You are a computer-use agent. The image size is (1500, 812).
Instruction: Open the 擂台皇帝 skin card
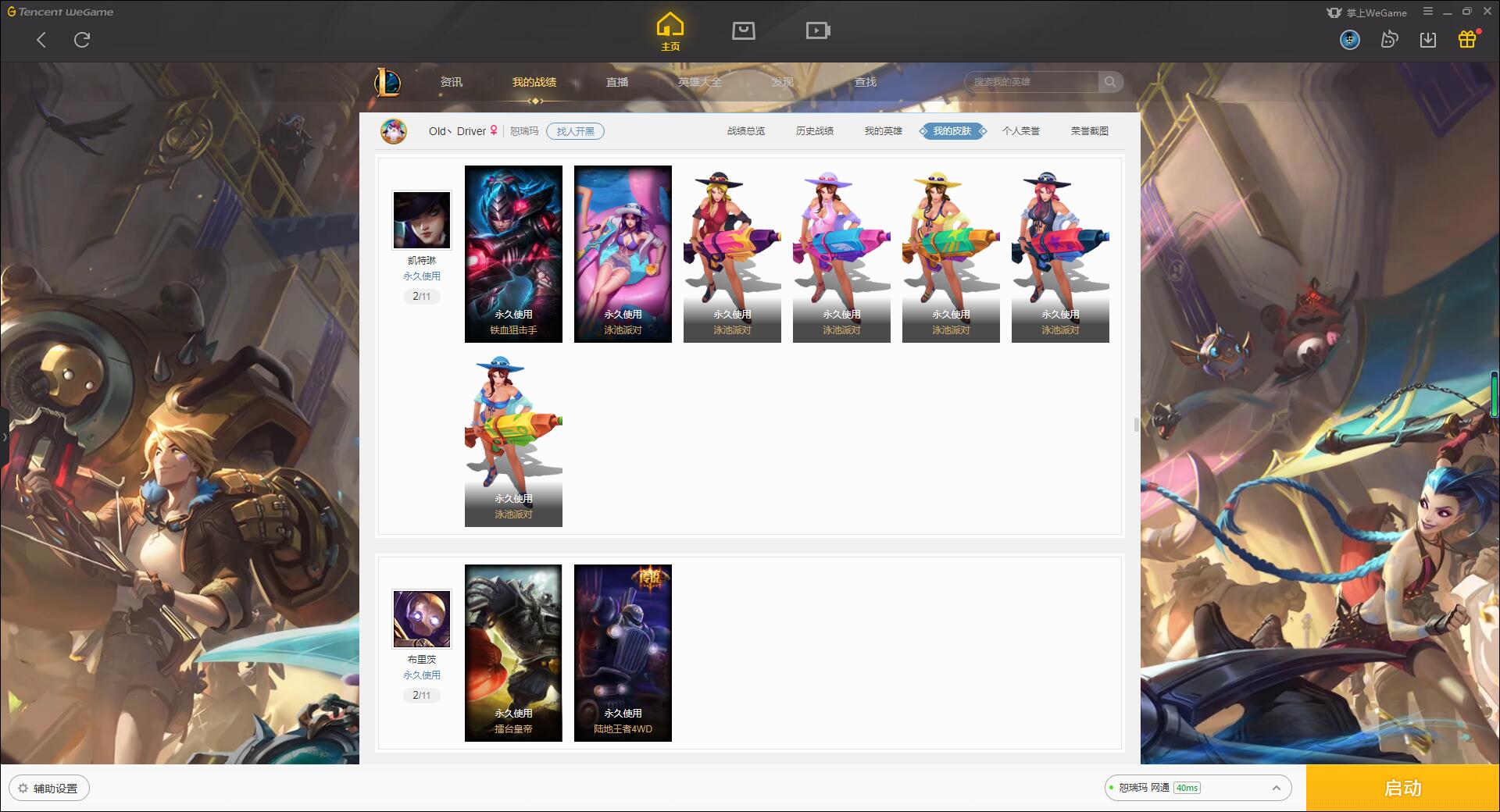513,653
